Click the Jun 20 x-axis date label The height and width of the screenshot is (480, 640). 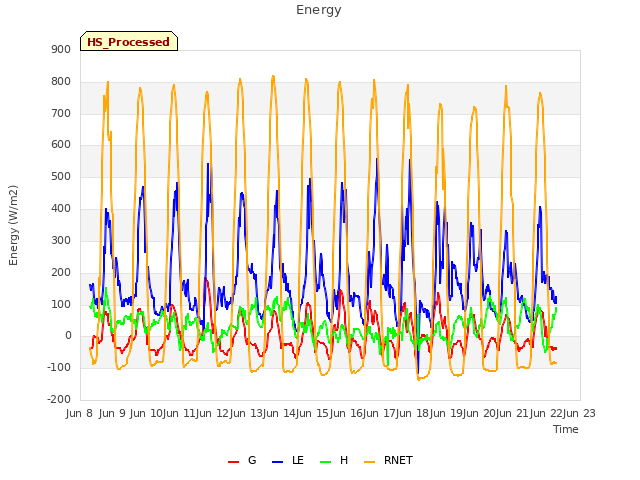[x=480, y=413]
